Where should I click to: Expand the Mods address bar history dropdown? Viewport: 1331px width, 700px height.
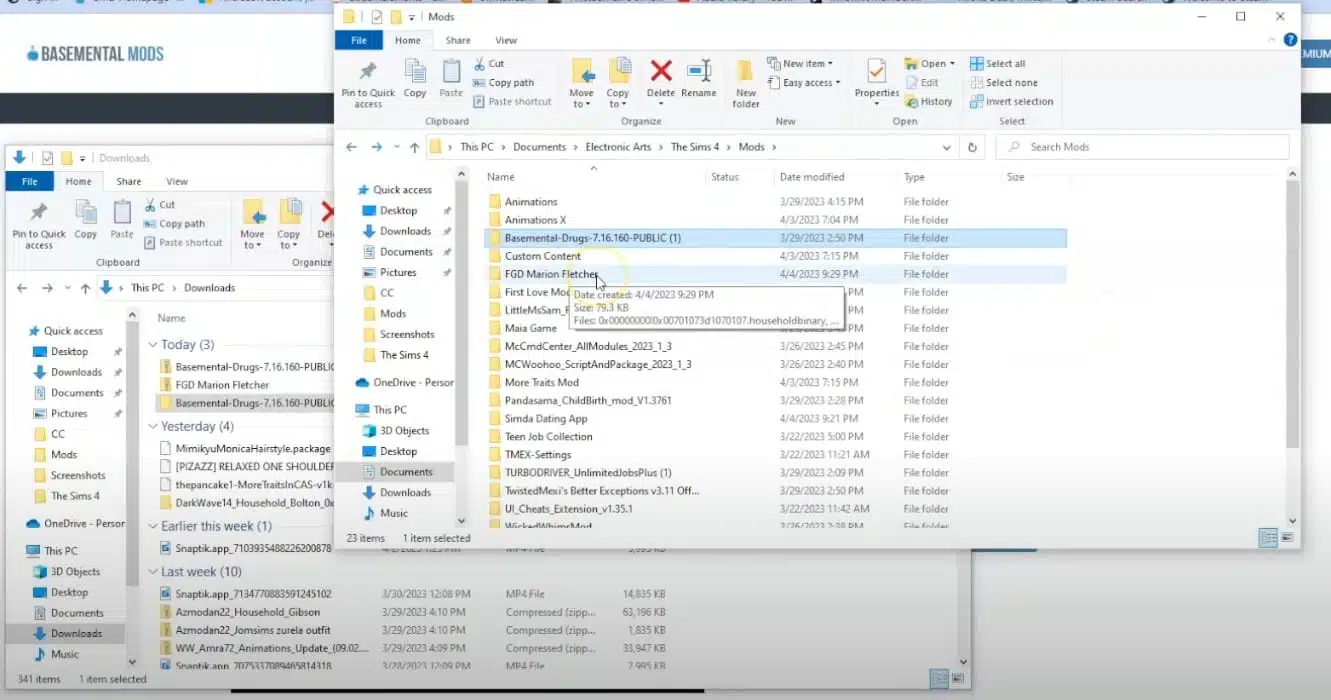pyautogui.click(x=947, y=147)
